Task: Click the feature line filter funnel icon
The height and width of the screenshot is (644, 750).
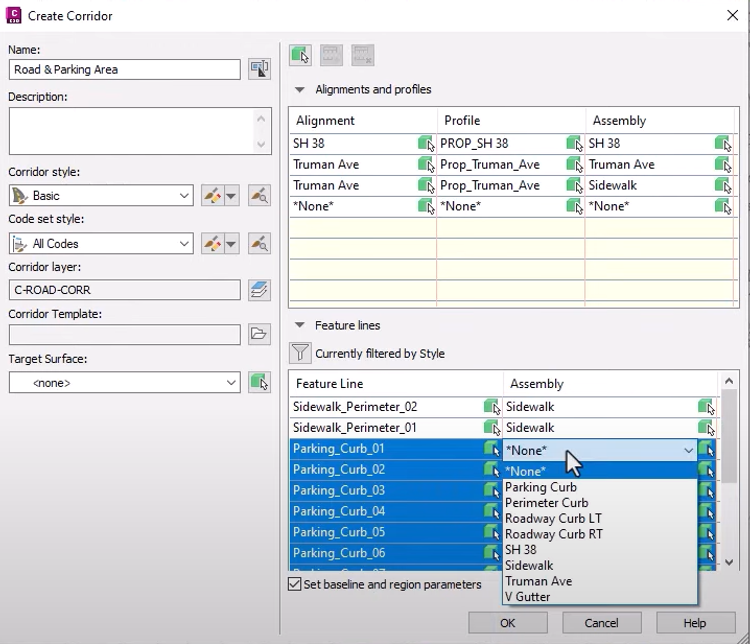Action: (300, 353)
